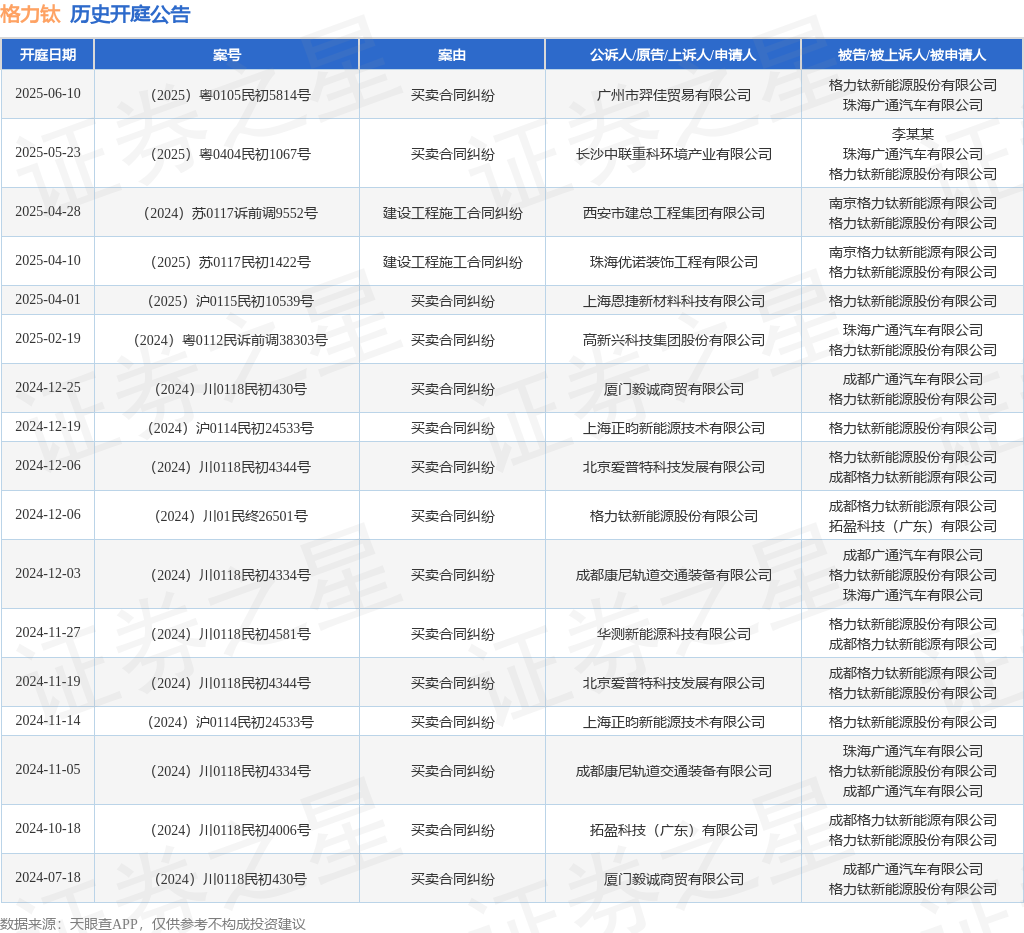This screenshot has height=933, width=1024.
Task: Select the date 2024-12-25
Action: (48, 388)
